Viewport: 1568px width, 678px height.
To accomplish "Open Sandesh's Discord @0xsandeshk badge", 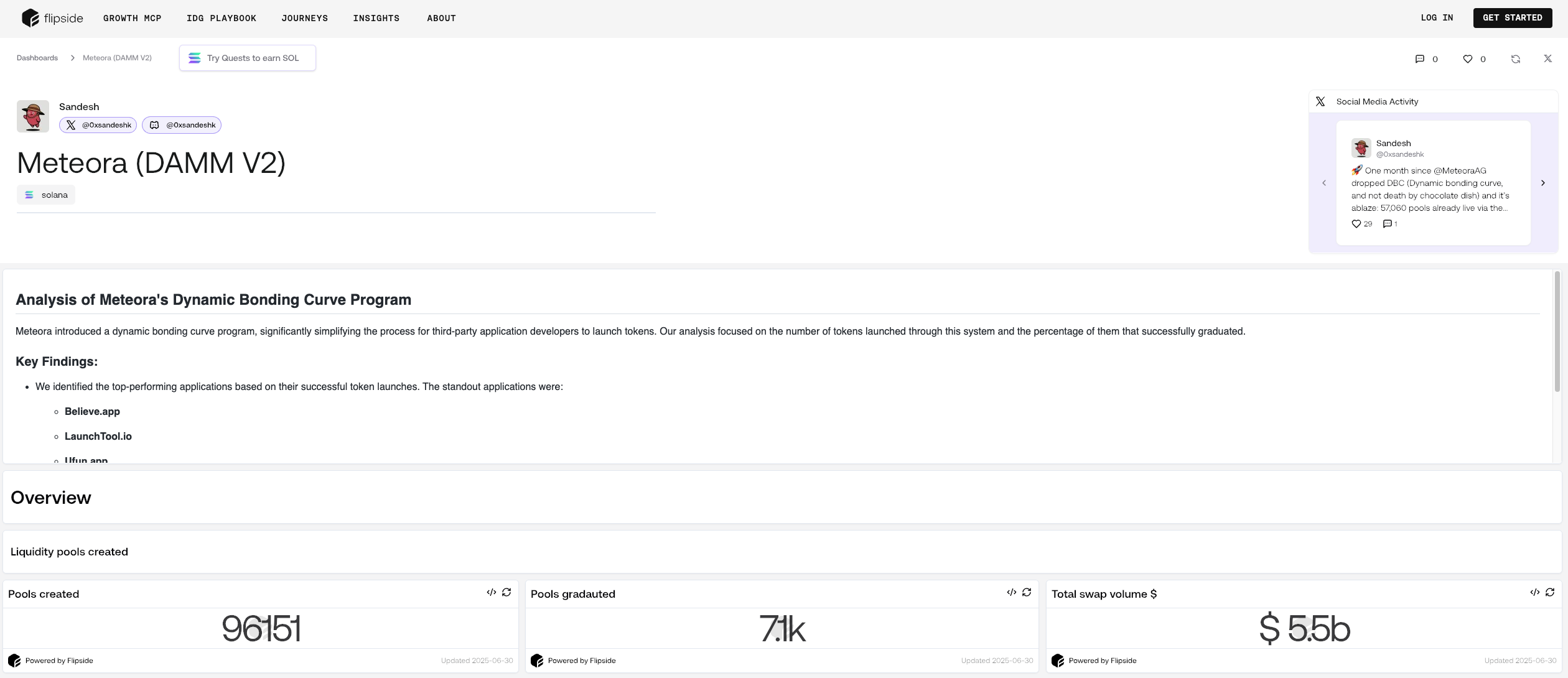I will [181, 124].
